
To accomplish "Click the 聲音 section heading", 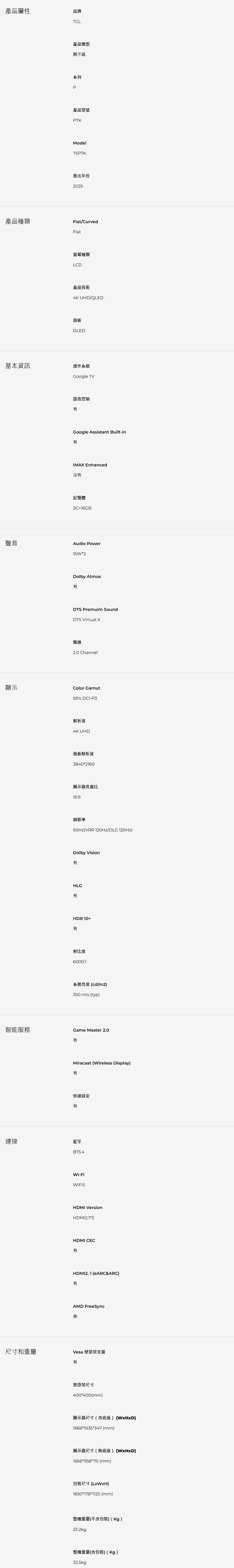I will 11,543.
